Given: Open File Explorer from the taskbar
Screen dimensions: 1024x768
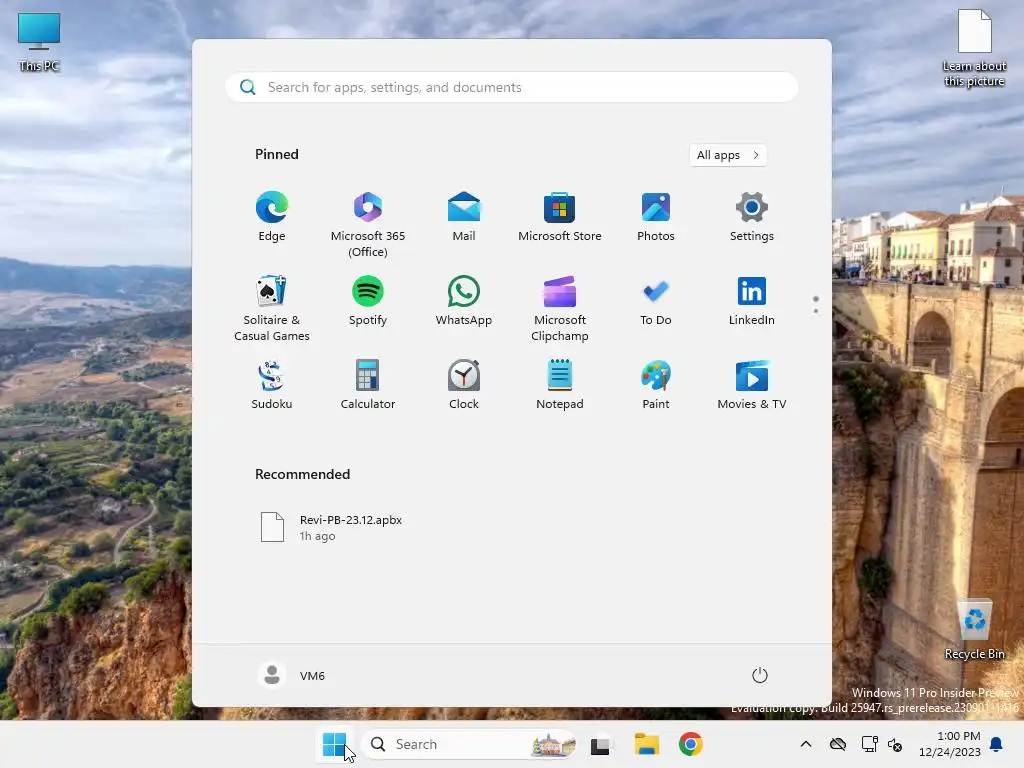Looking at the screenshot, I should pyautogui.click(x=647, y=744).
